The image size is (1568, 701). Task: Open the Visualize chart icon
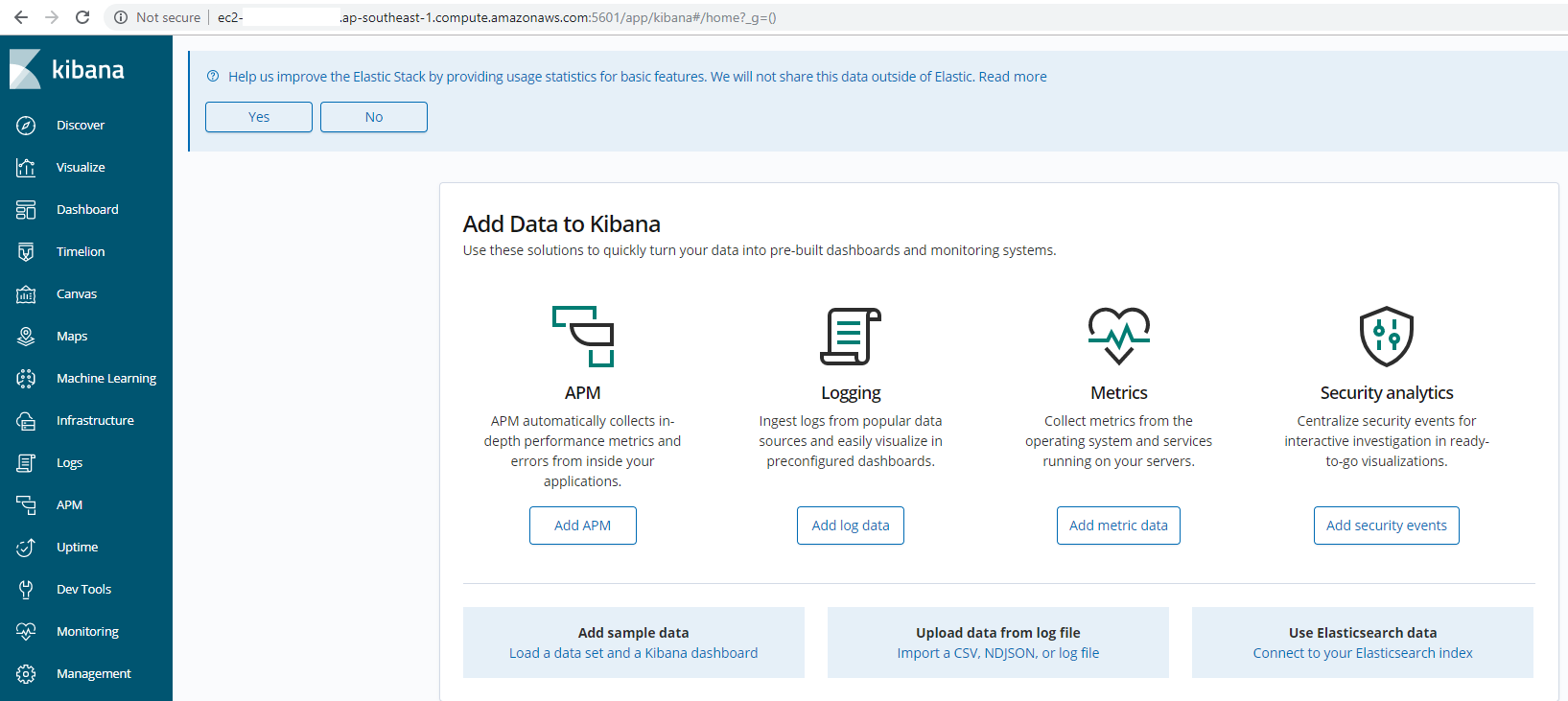tap(26, 168)
